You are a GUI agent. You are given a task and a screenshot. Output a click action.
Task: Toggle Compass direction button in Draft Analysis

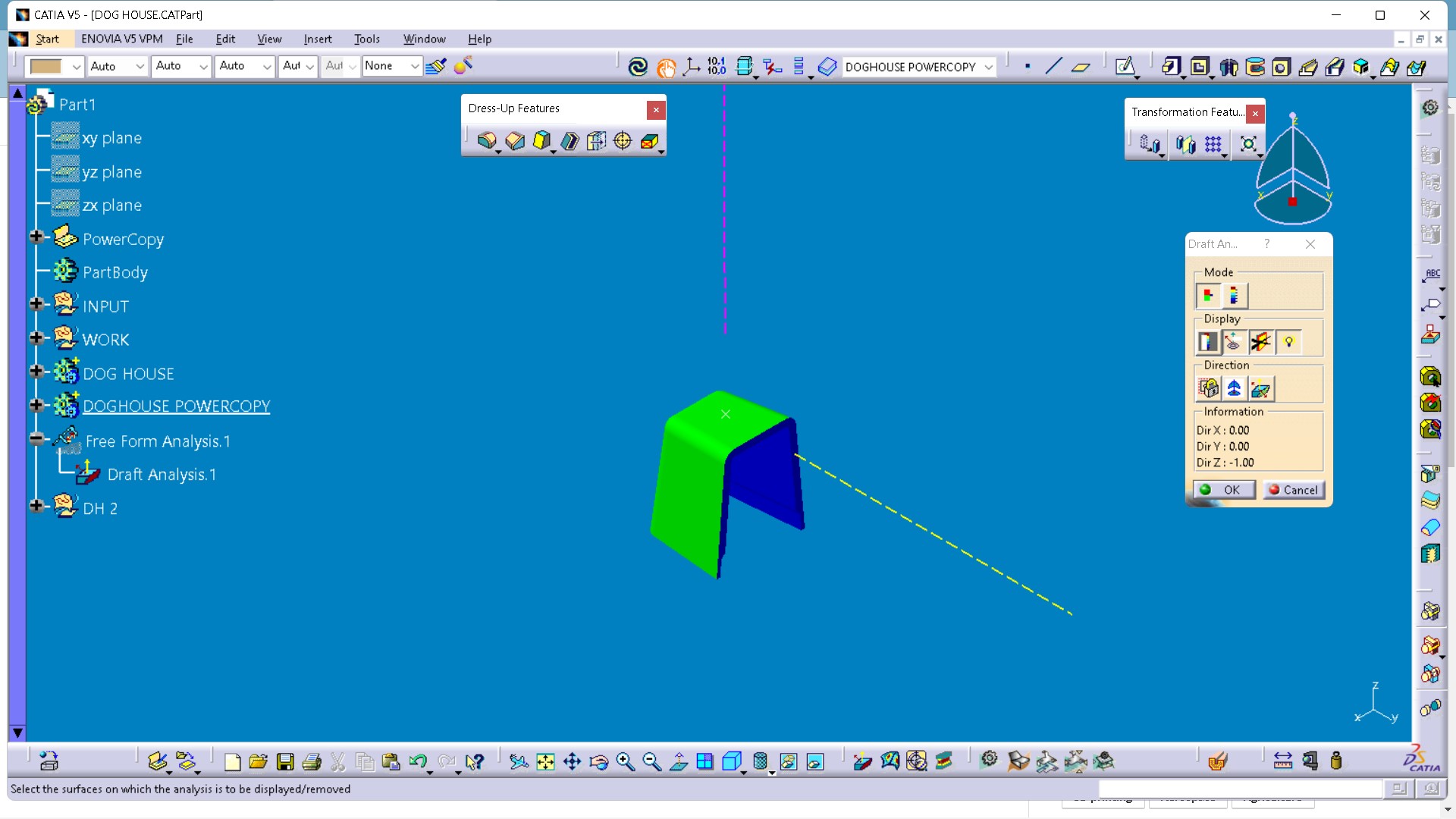[x=1234, y=388]
